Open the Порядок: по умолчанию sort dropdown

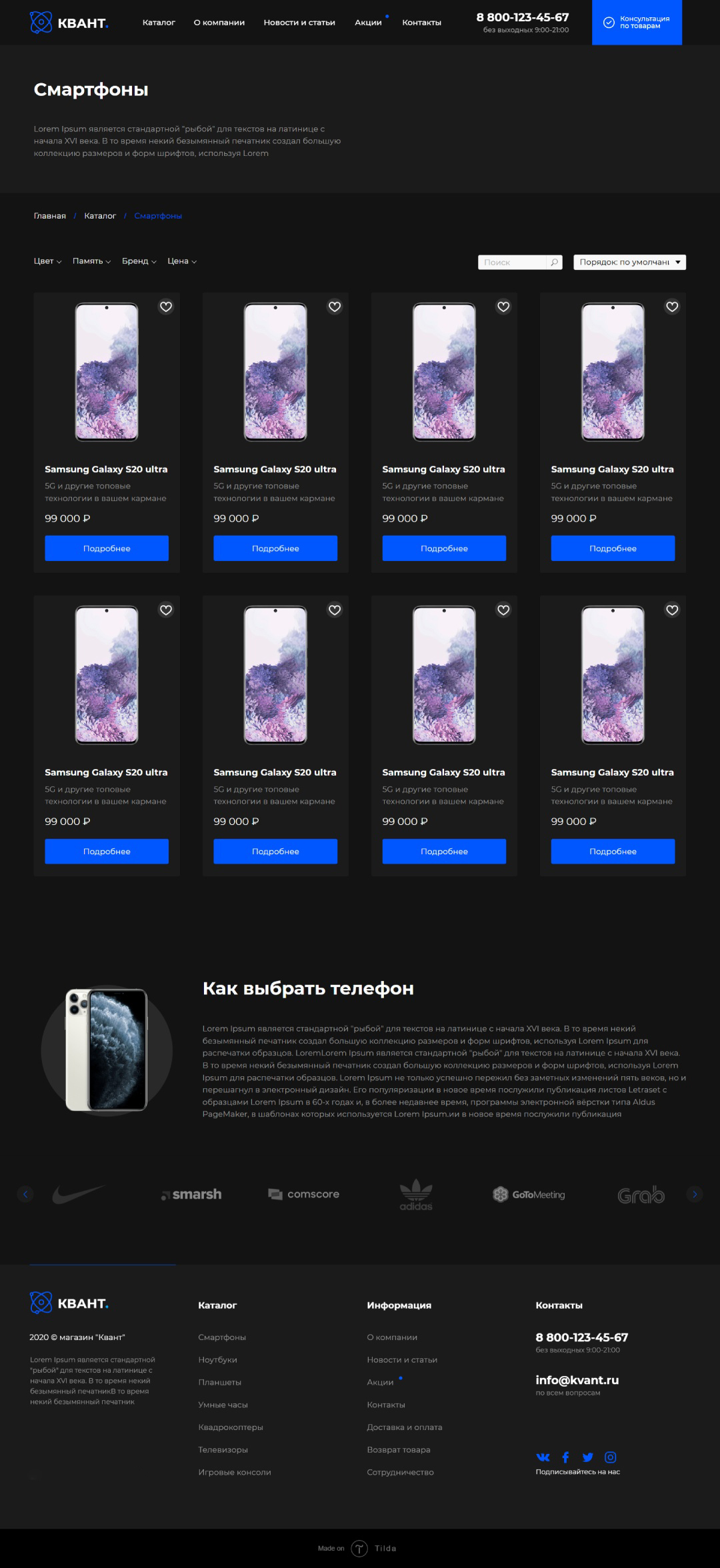(x=630, y=263)
